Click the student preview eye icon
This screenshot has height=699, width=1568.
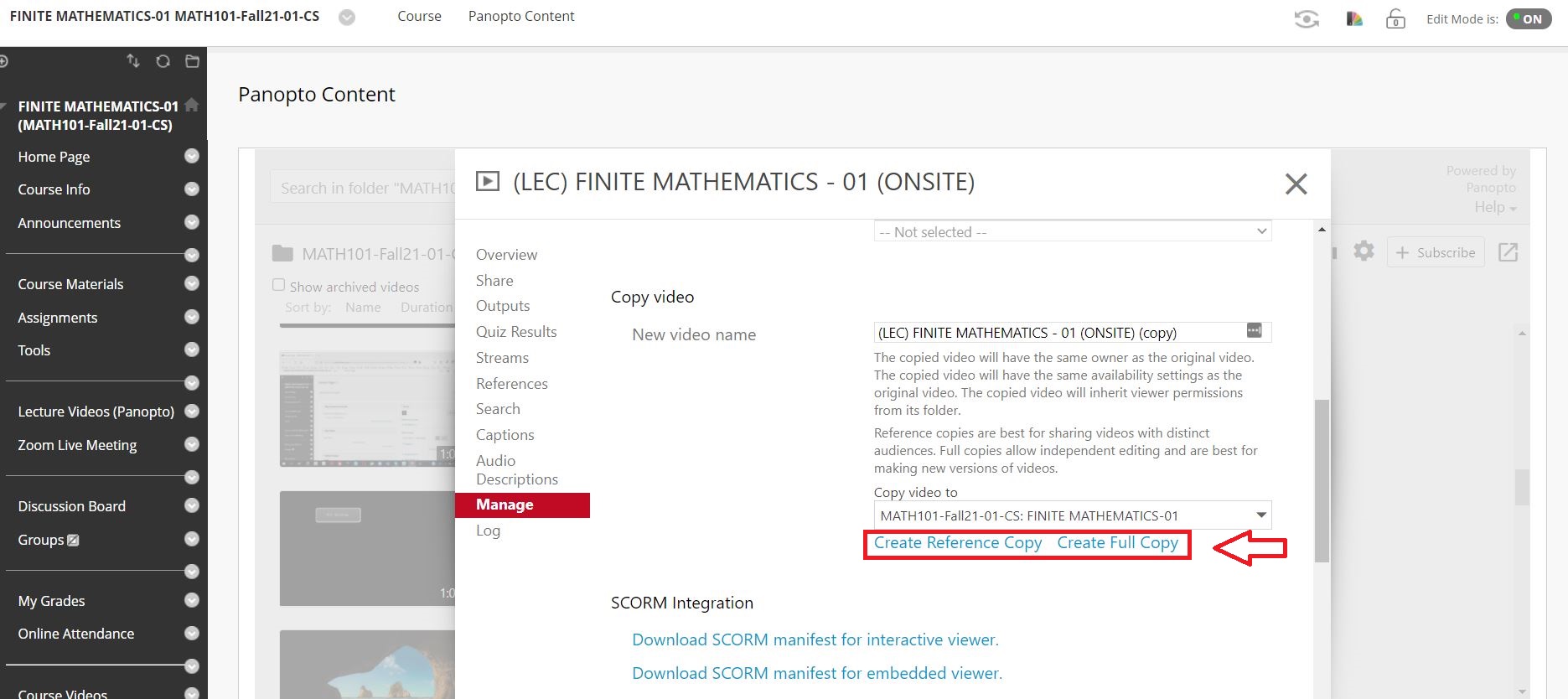1307,18
